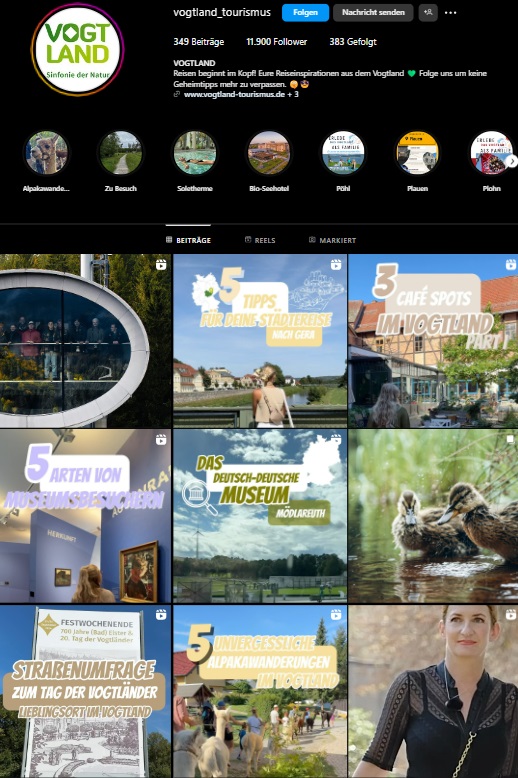Screen dimensions: 518x778
Task: View the 11.900 Follower list
Action: coord(276,42)
